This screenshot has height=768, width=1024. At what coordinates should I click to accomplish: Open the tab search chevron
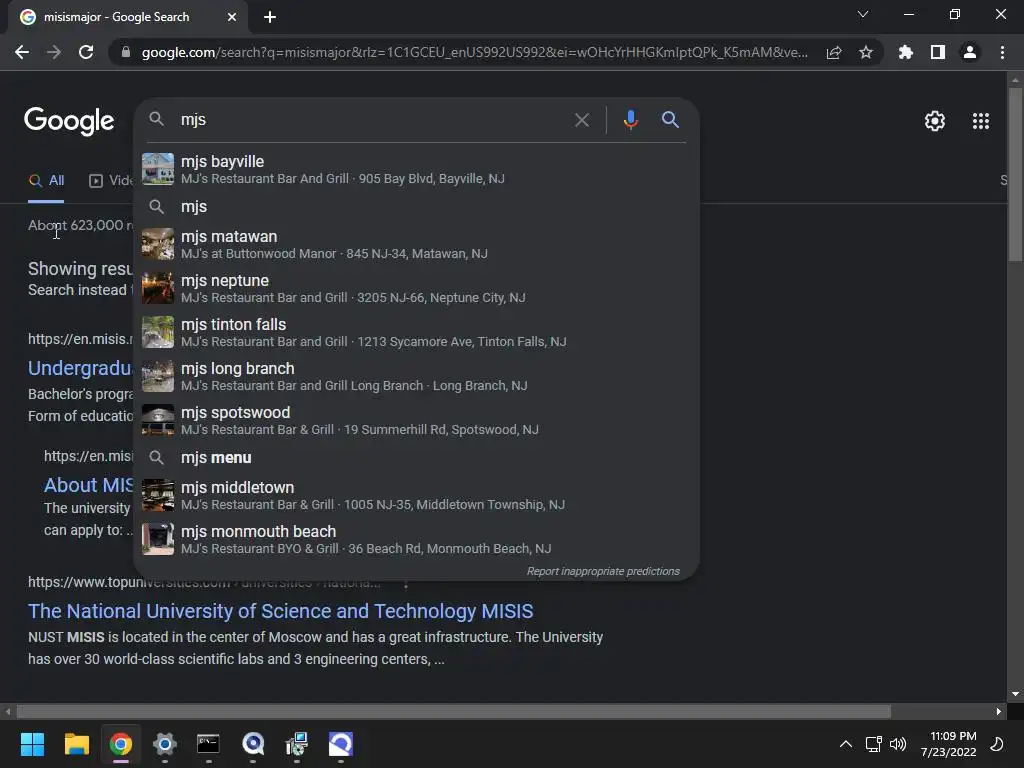click(863, 14)
